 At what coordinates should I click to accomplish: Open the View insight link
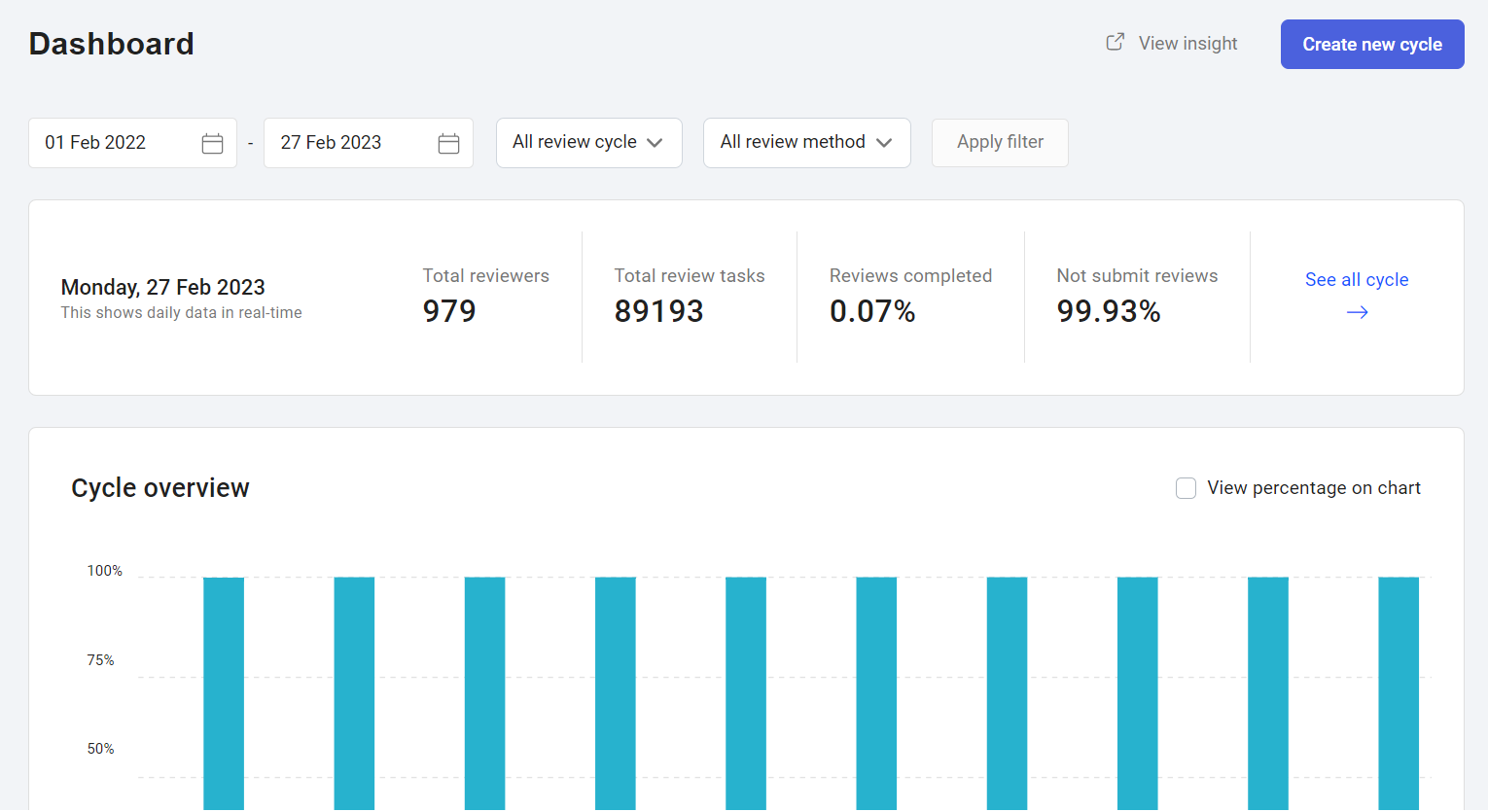1187,43
